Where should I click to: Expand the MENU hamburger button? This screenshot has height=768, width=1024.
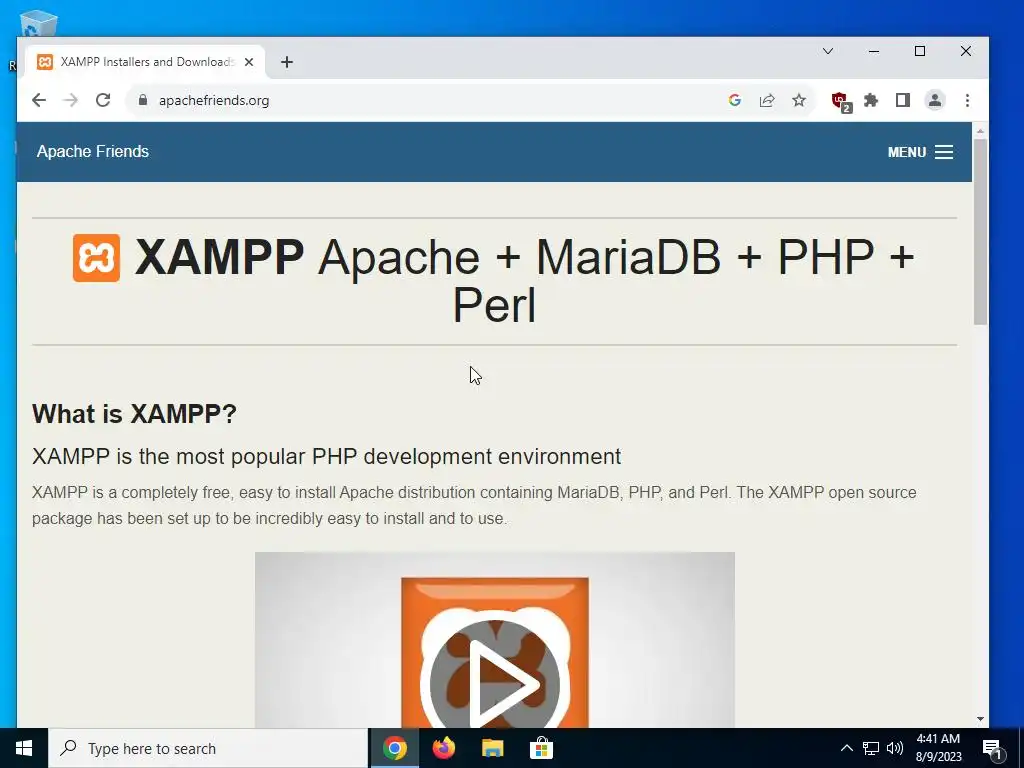coord(920,152)
